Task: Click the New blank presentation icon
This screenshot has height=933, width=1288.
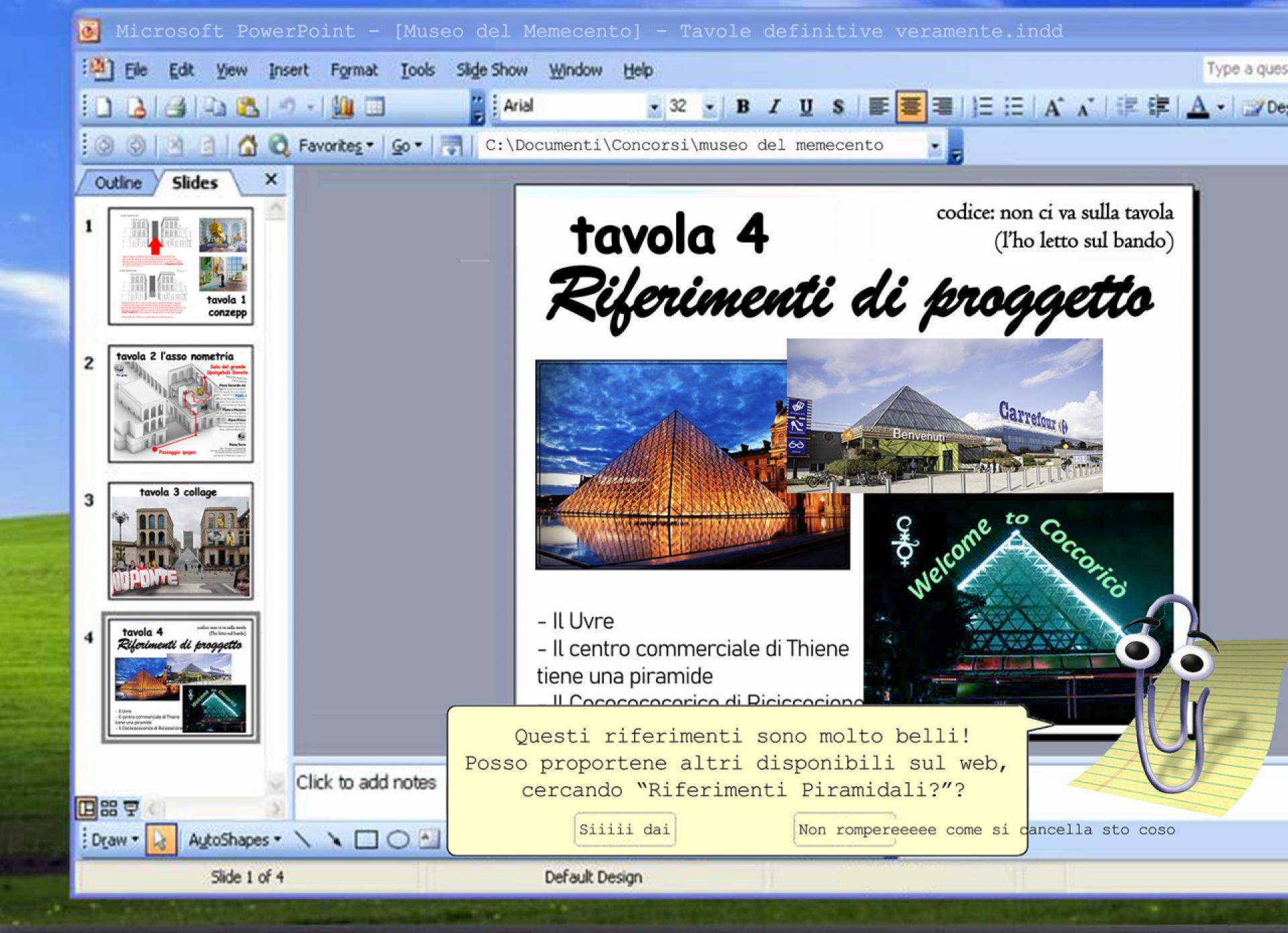Action: click(x=104, y=107)
